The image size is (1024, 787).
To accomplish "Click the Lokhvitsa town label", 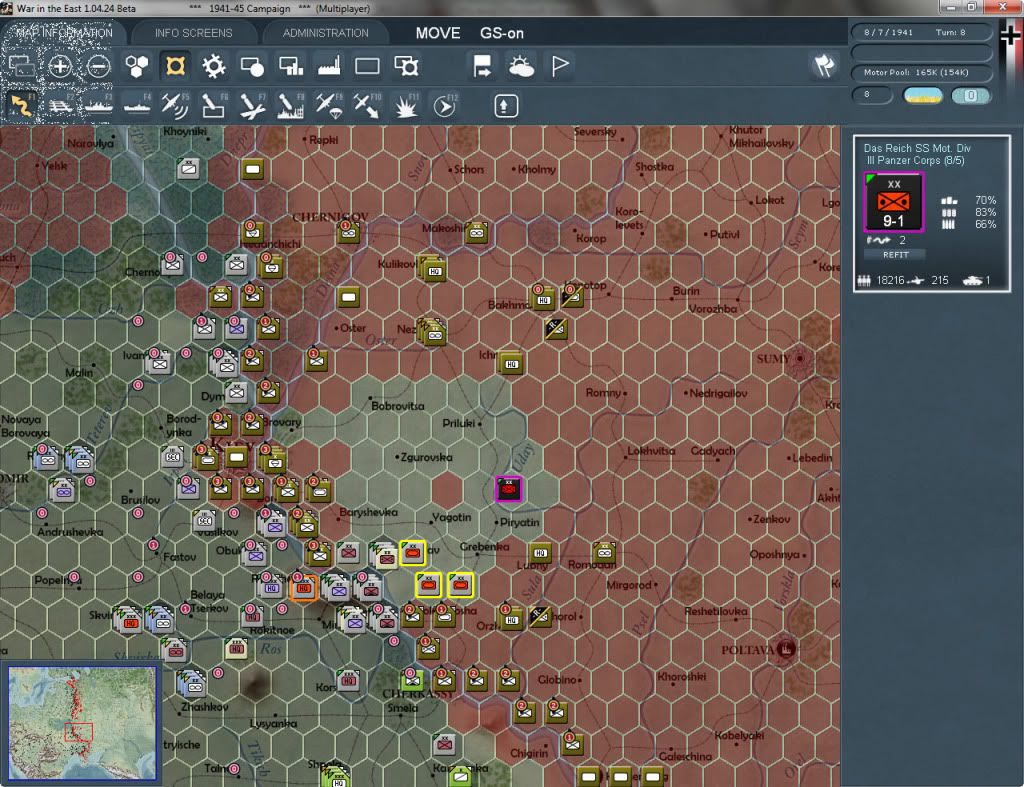I will coord(652,451).
